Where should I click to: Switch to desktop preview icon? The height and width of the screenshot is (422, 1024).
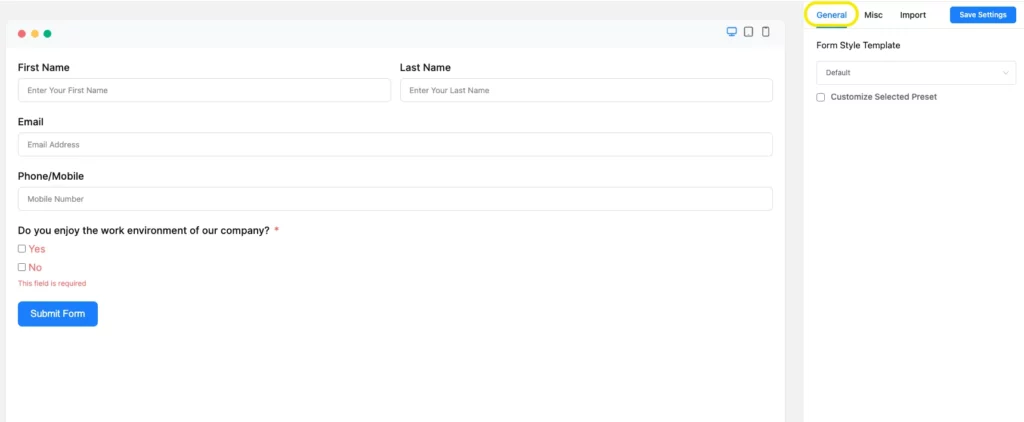731,31
